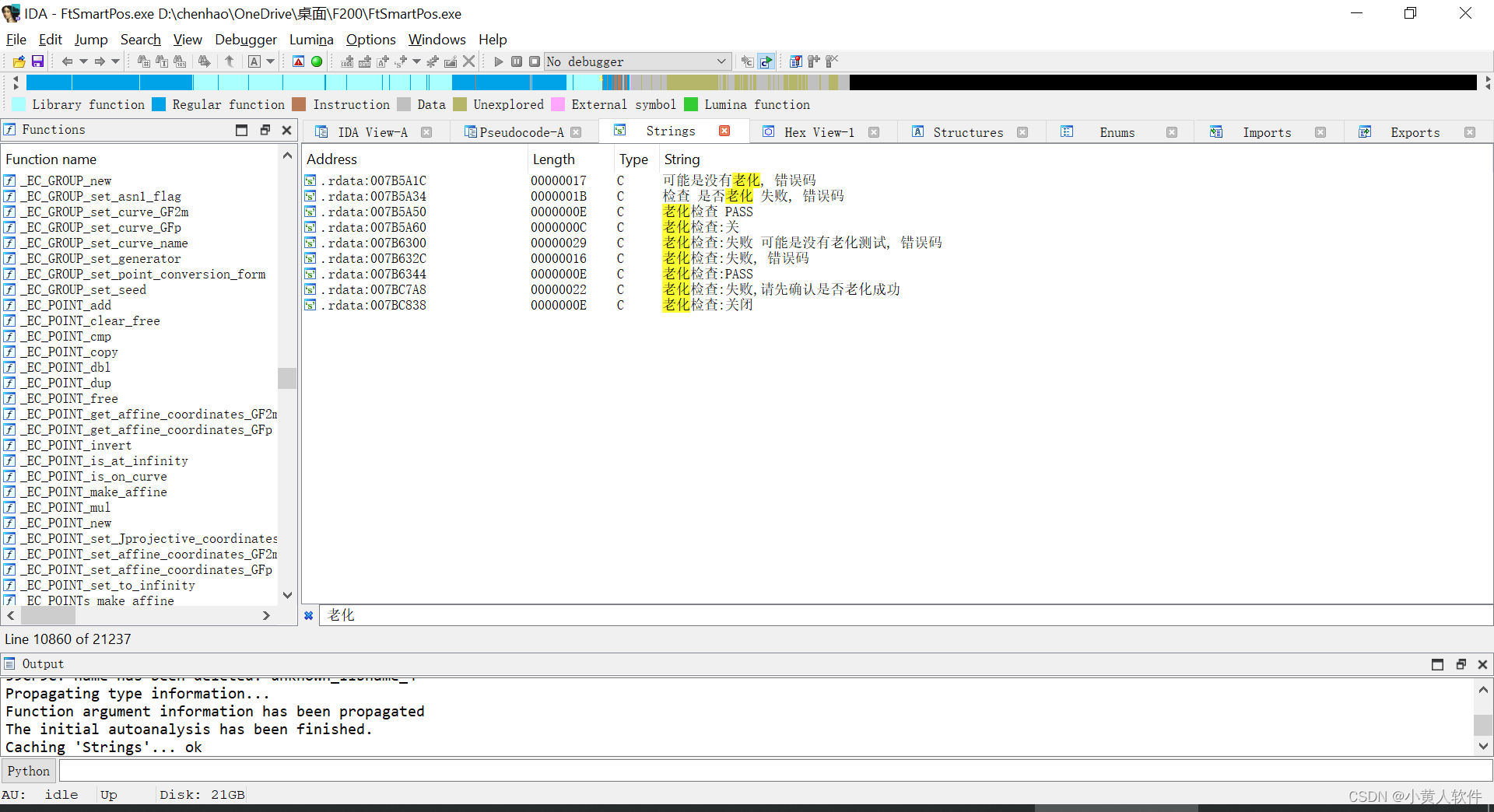Click the boxed letter A toolbar icon
This screenshot has height=812, width=1494.
254,61
